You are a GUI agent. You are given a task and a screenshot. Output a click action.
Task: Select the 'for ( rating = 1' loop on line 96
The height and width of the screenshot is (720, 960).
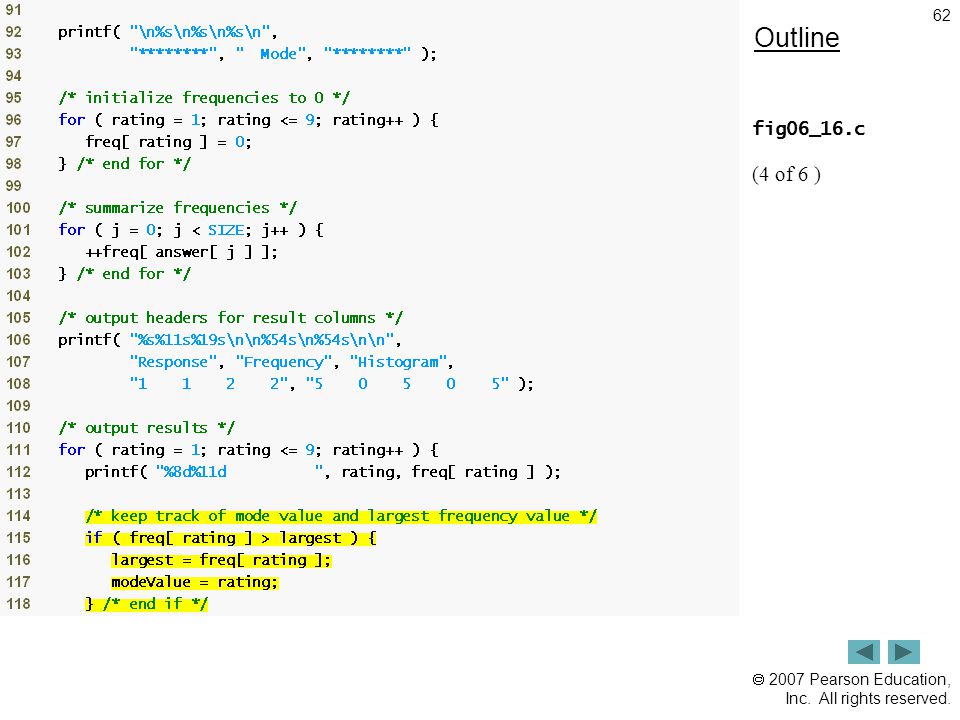249,120
